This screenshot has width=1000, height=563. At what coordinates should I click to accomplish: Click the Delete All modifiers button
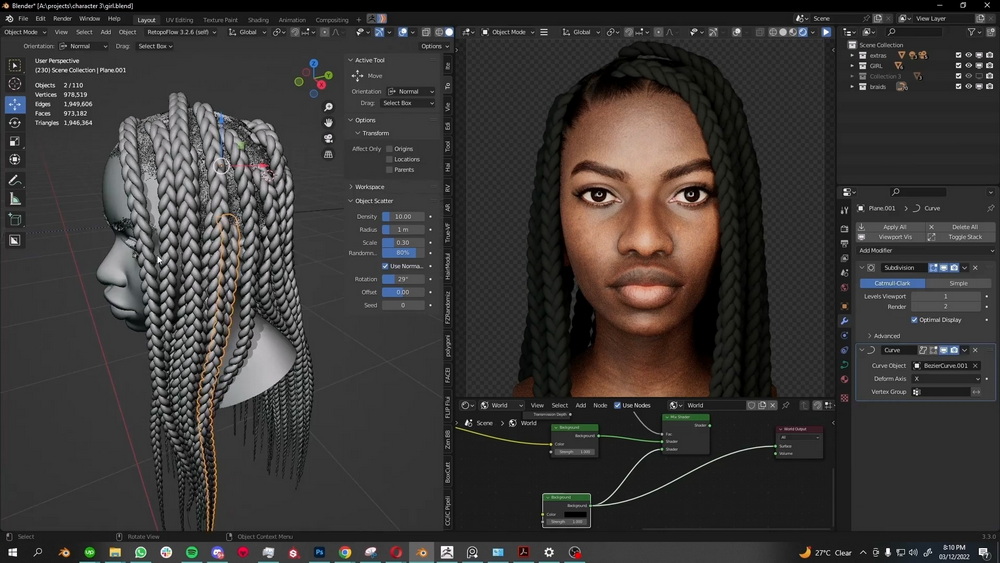click(x=960, y=227)
